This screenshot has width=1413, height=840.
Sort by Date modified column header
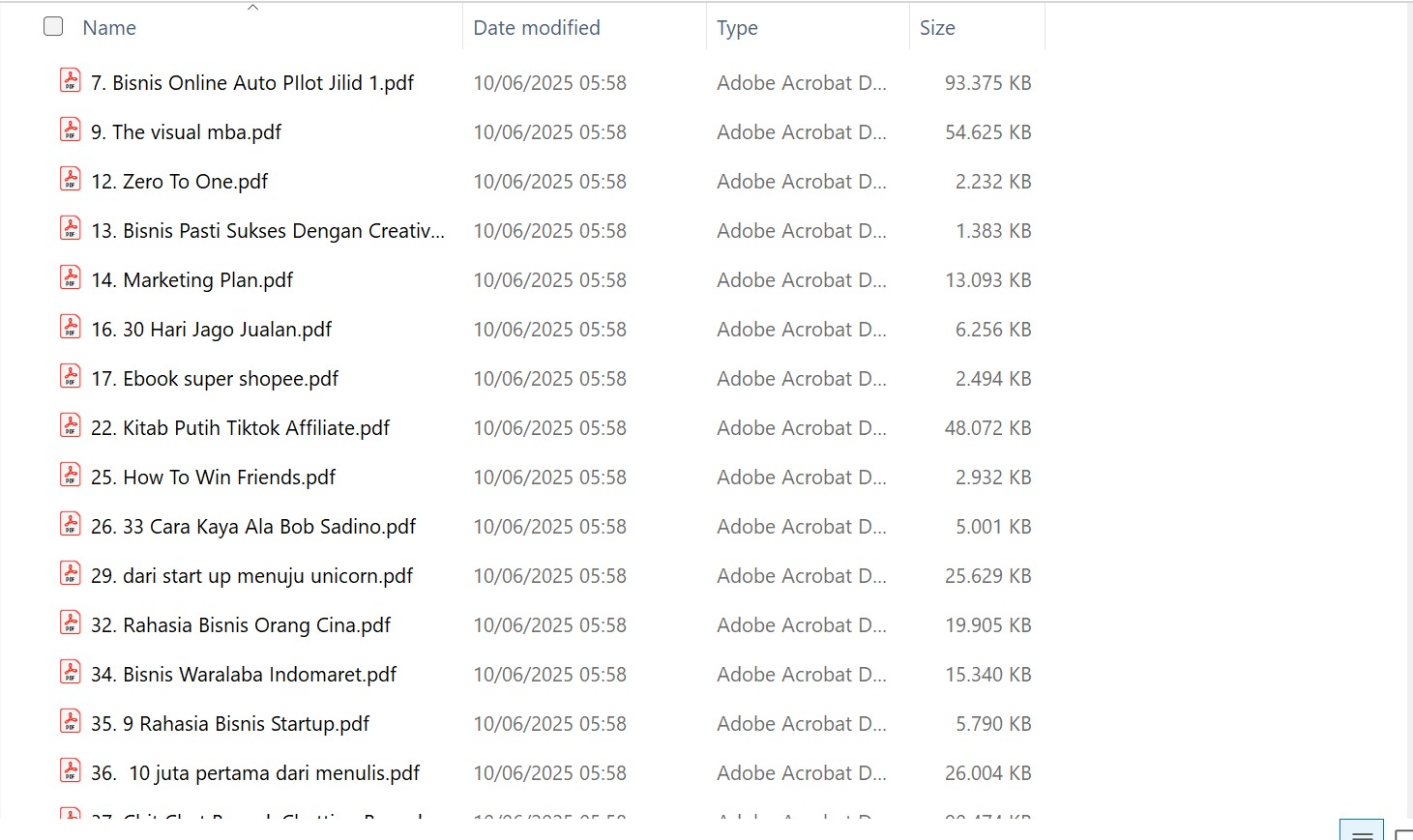[537, 28]
